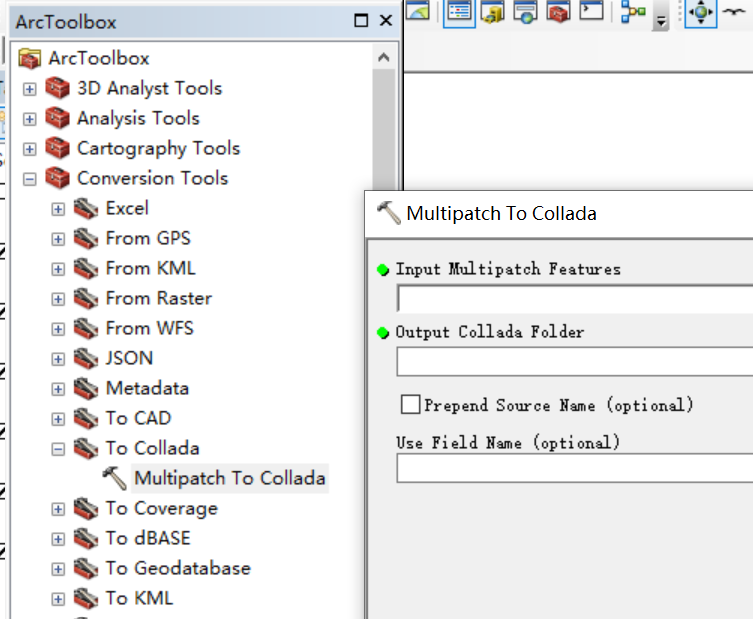Viewport: 753px width, 619px height.
Task: Select the To KML toolset label
Action: tap(139, 598)
